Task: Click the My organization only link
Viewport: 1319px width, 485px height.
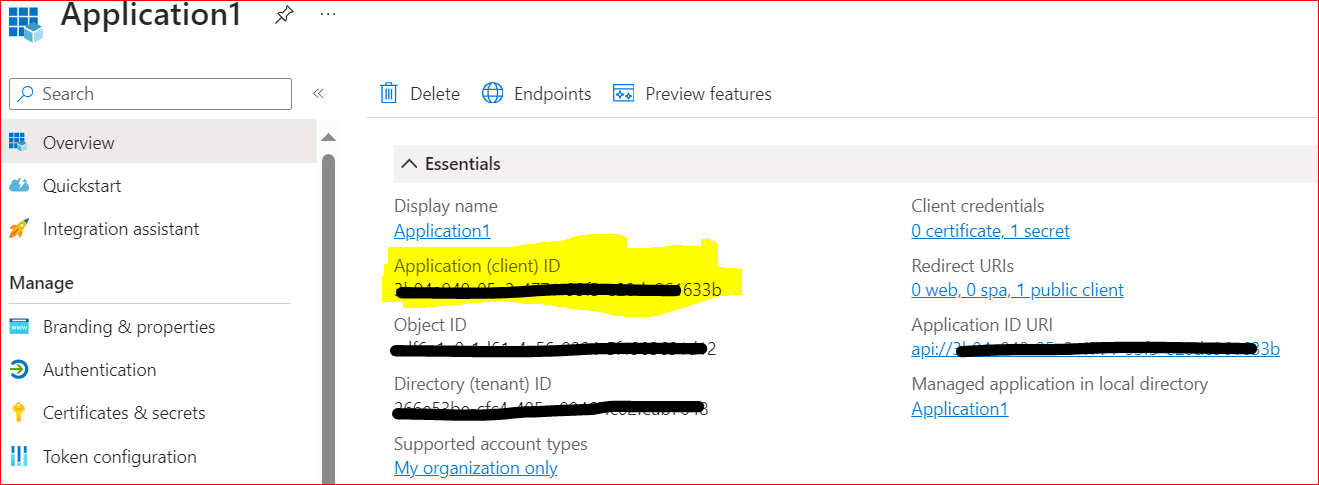Action: pos(476,468)
